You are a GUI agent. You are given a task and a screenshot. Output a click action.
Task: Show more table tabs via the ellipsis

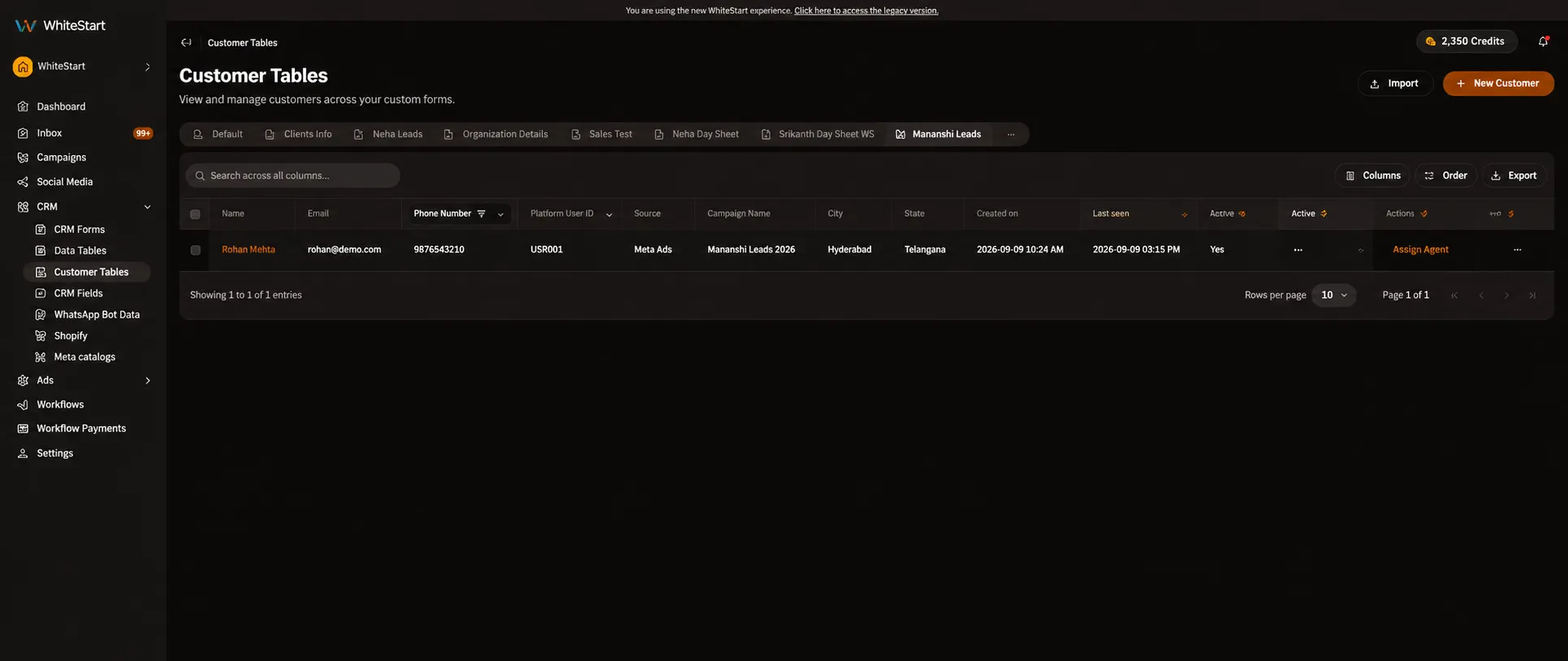click(x=1010, y=134)
